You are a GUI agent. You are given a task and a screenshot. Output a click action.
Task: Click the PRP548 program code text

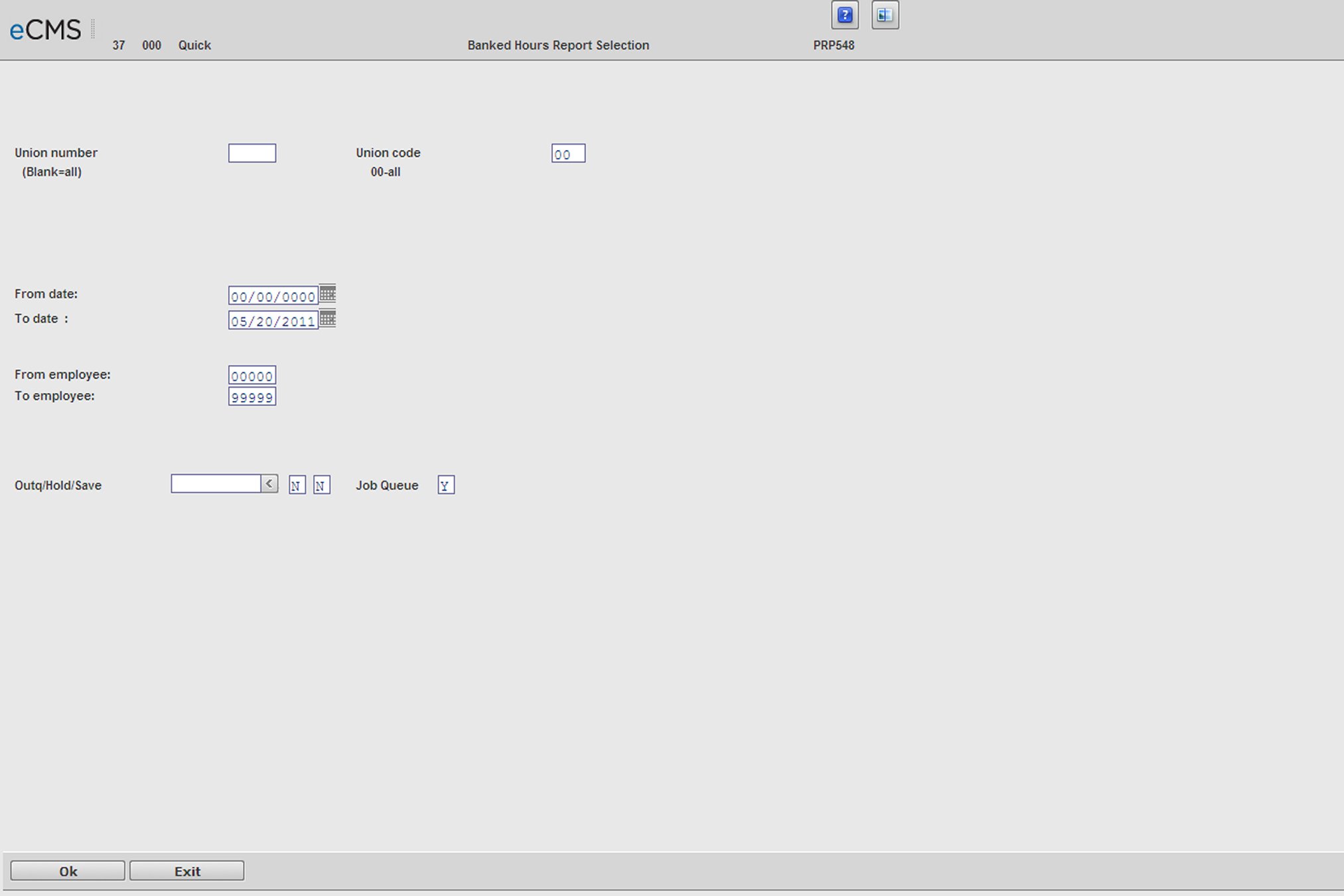point(834,45)
